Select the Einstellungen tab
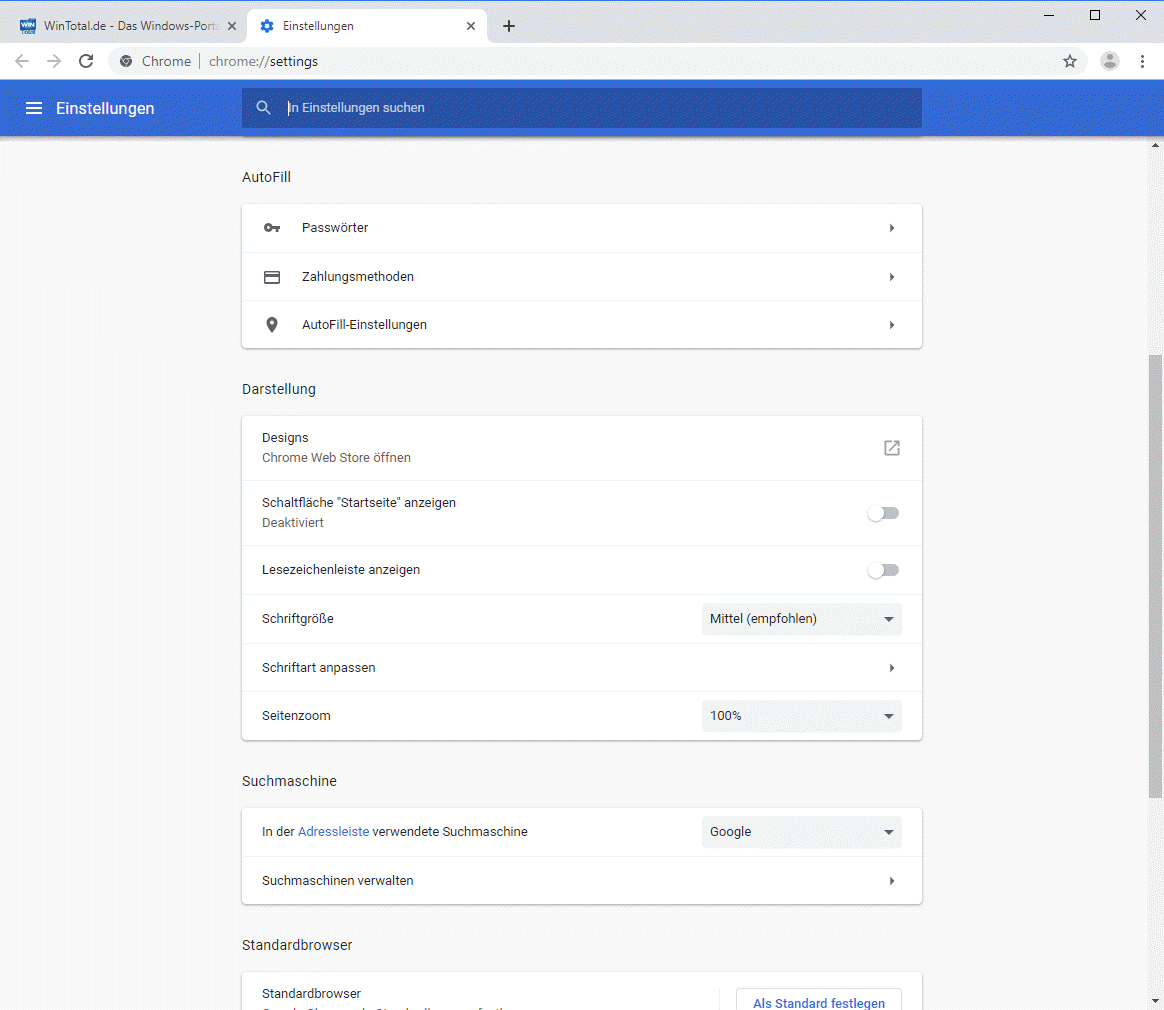This screenshot has width=1164, height=1010. [360, 26]
